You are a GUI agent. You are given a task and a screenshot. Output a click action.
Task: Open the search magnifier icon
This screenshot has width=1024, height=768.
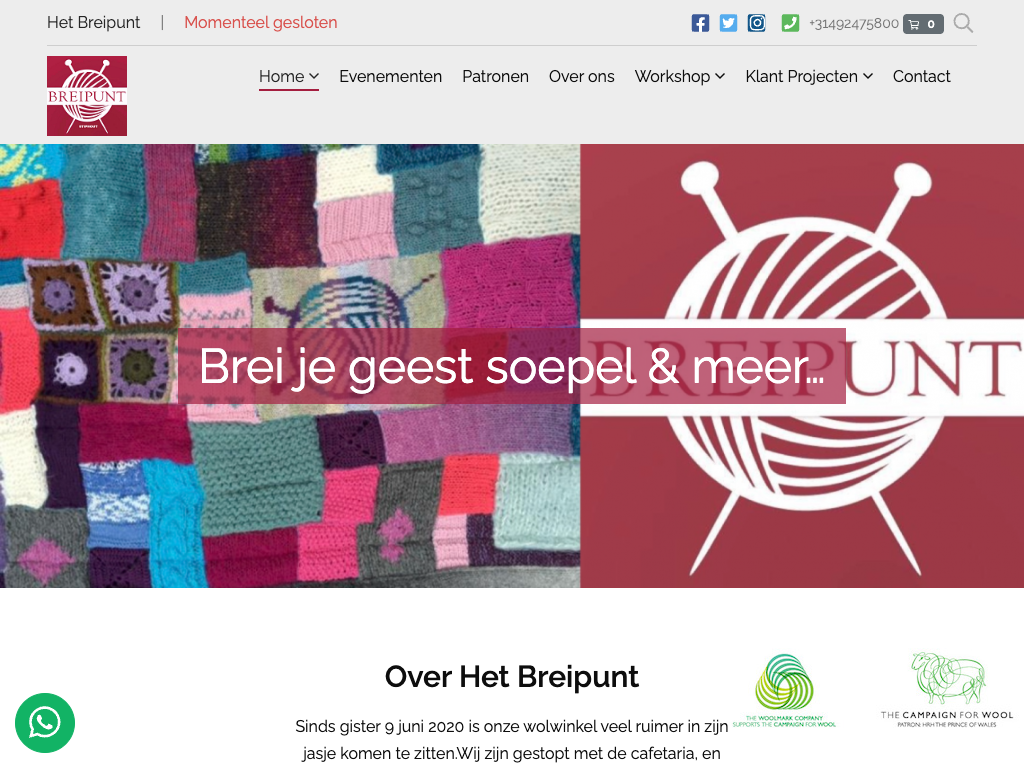click(x=963, y=24)
